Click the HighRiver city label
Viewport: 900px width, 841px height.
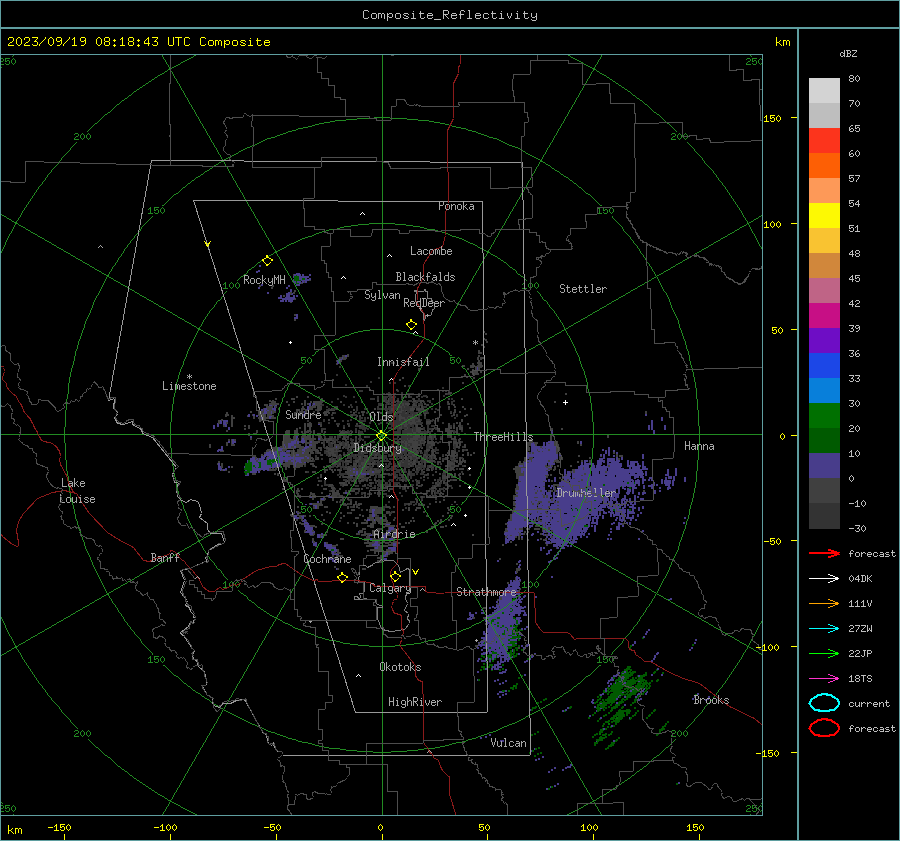click(415, 702)
